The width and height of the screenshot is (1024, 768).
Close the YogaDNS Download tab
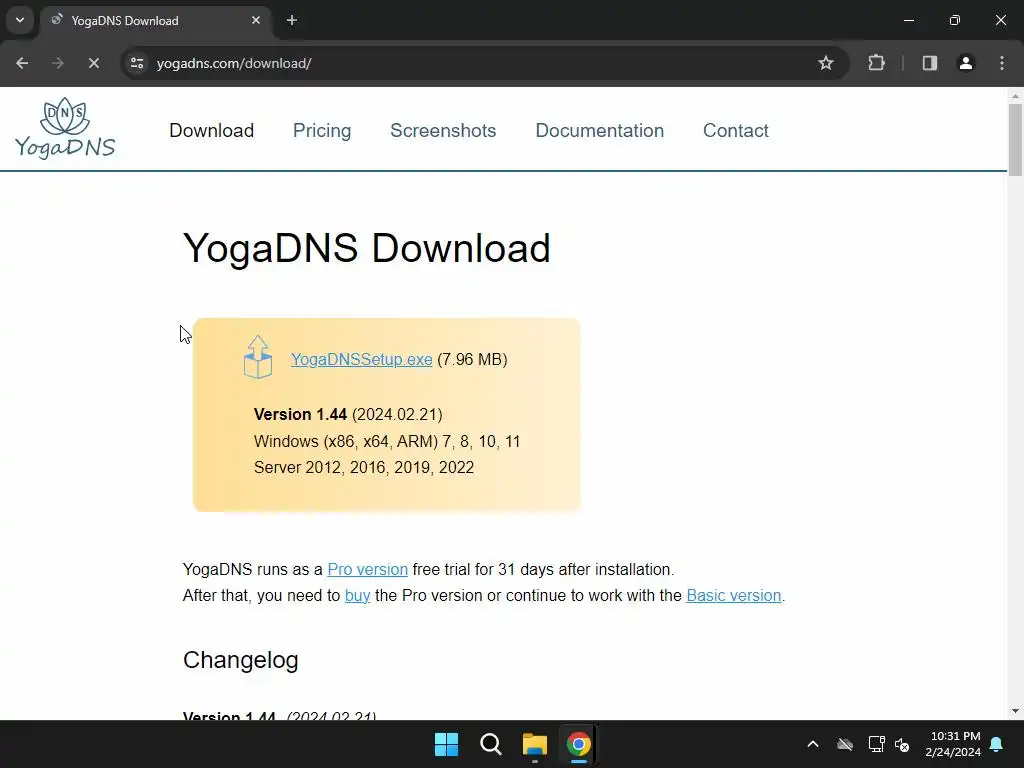coord(256,20)
